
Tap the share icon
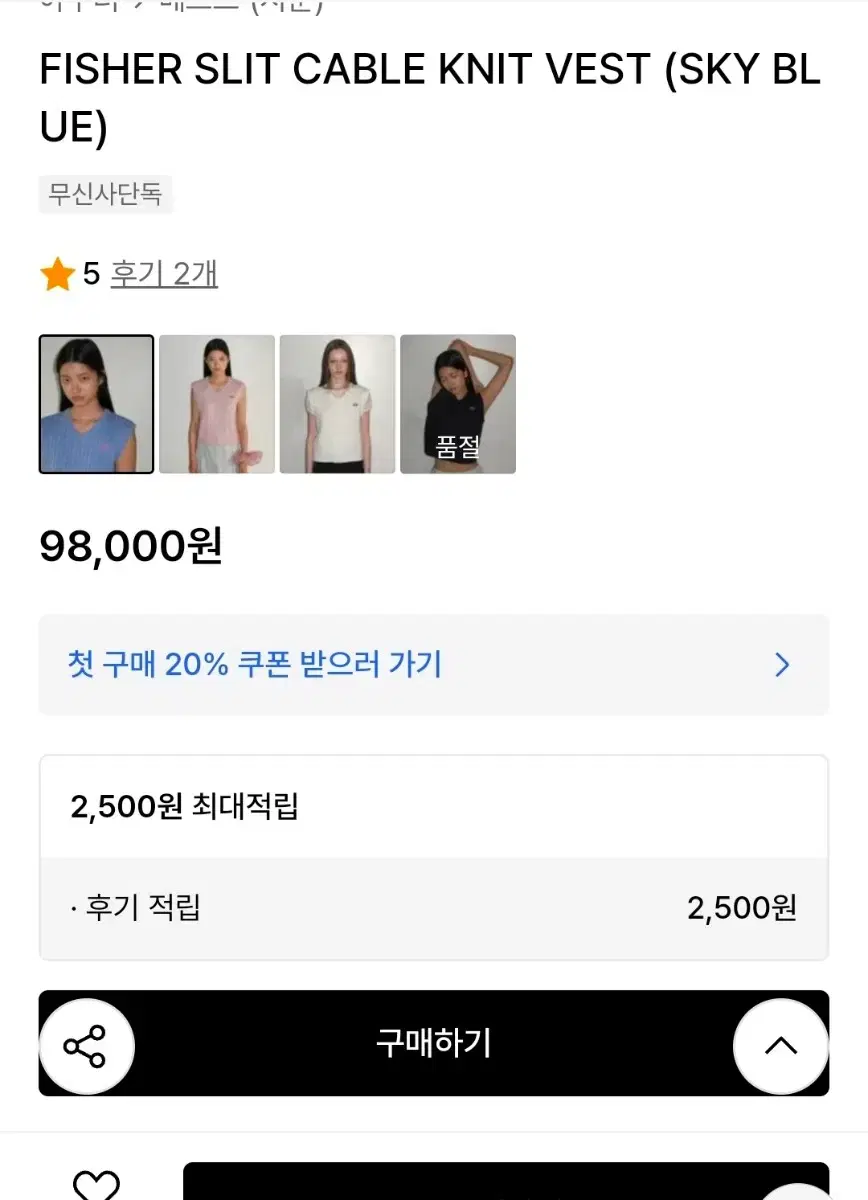[x=86, y=1046]
